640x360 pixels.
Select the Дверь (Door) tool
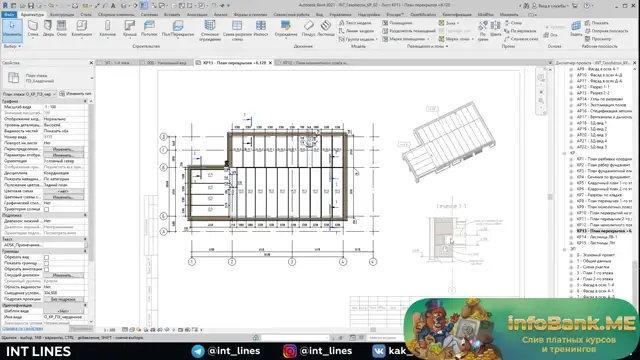(x=48, y=29)
